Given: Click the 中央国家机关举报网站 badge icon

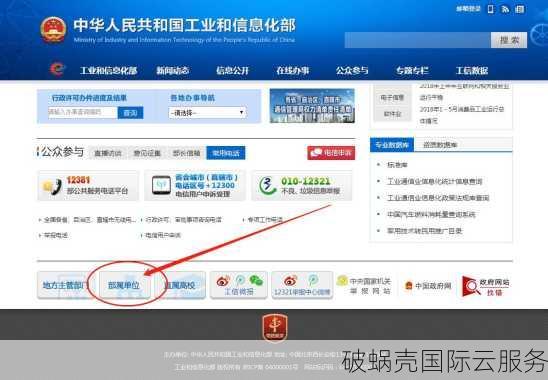Looking at the screenshot, I should click(x=342, y=280).
